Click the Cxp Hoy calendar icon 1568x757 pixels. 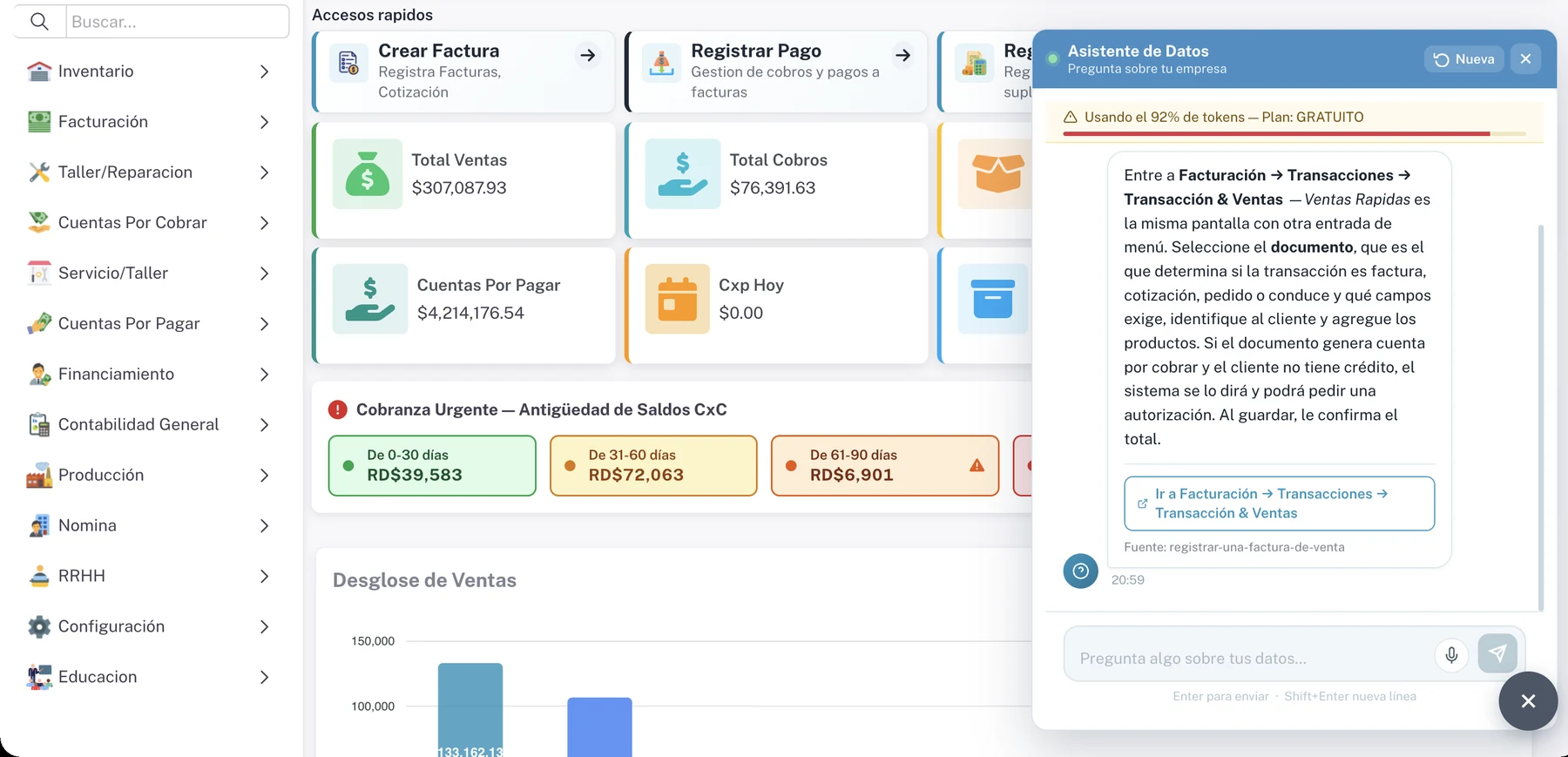click(678, 299)
